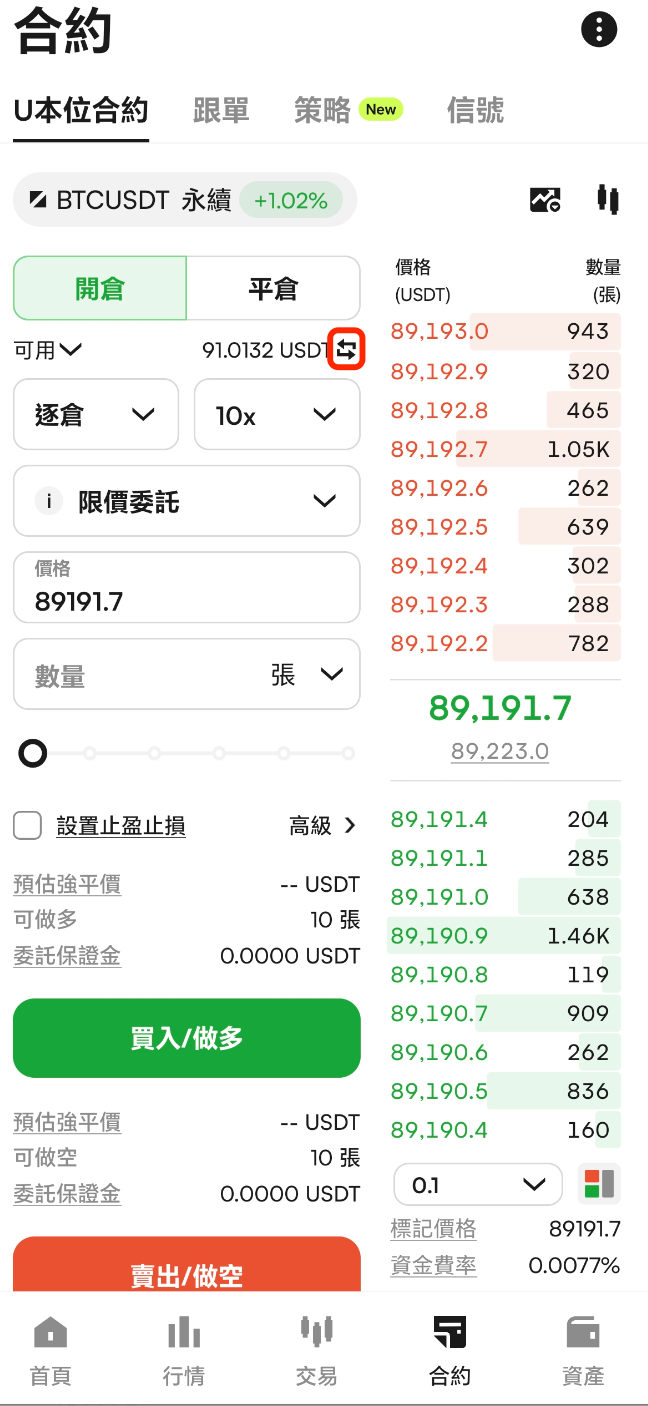Focus the 價格 price input field
This screenshot has width=648, height=1406.
pos(186,600)
